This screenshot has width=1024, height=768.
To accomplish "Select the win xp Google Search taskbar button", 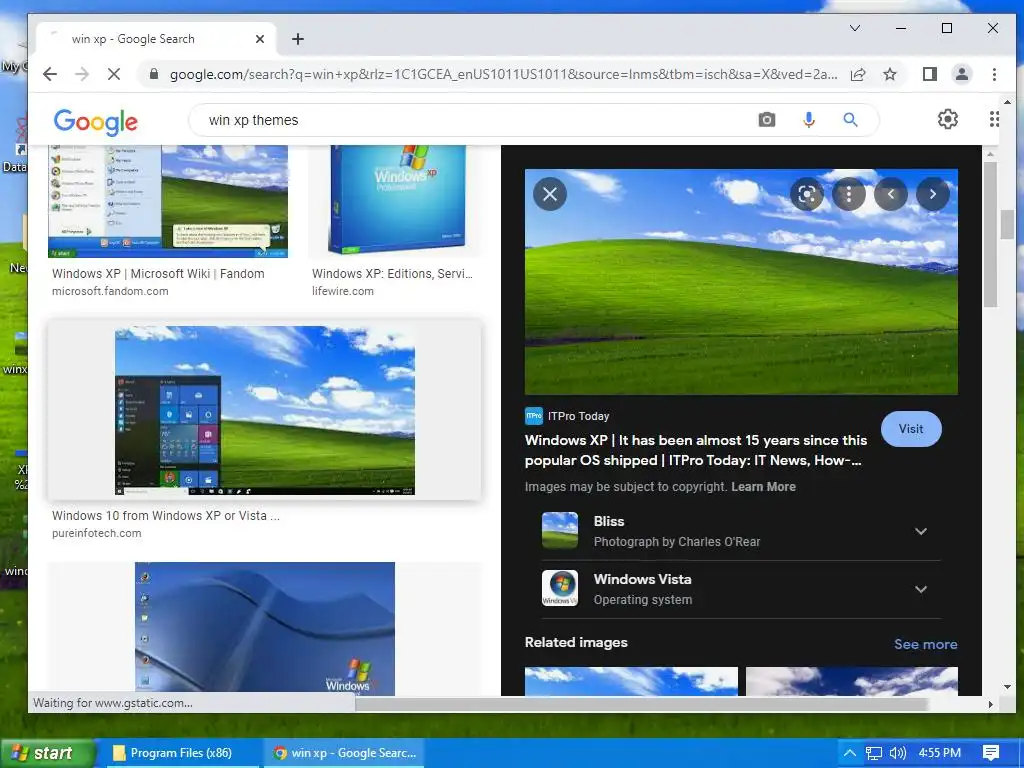I will (x=344, y=753).
